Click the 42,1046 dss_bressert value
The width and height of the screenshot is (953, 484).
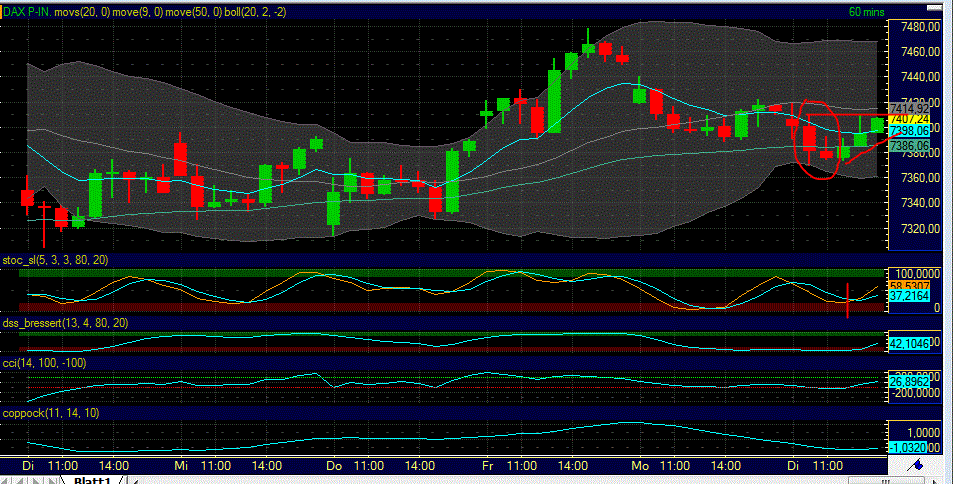(909, 344)
